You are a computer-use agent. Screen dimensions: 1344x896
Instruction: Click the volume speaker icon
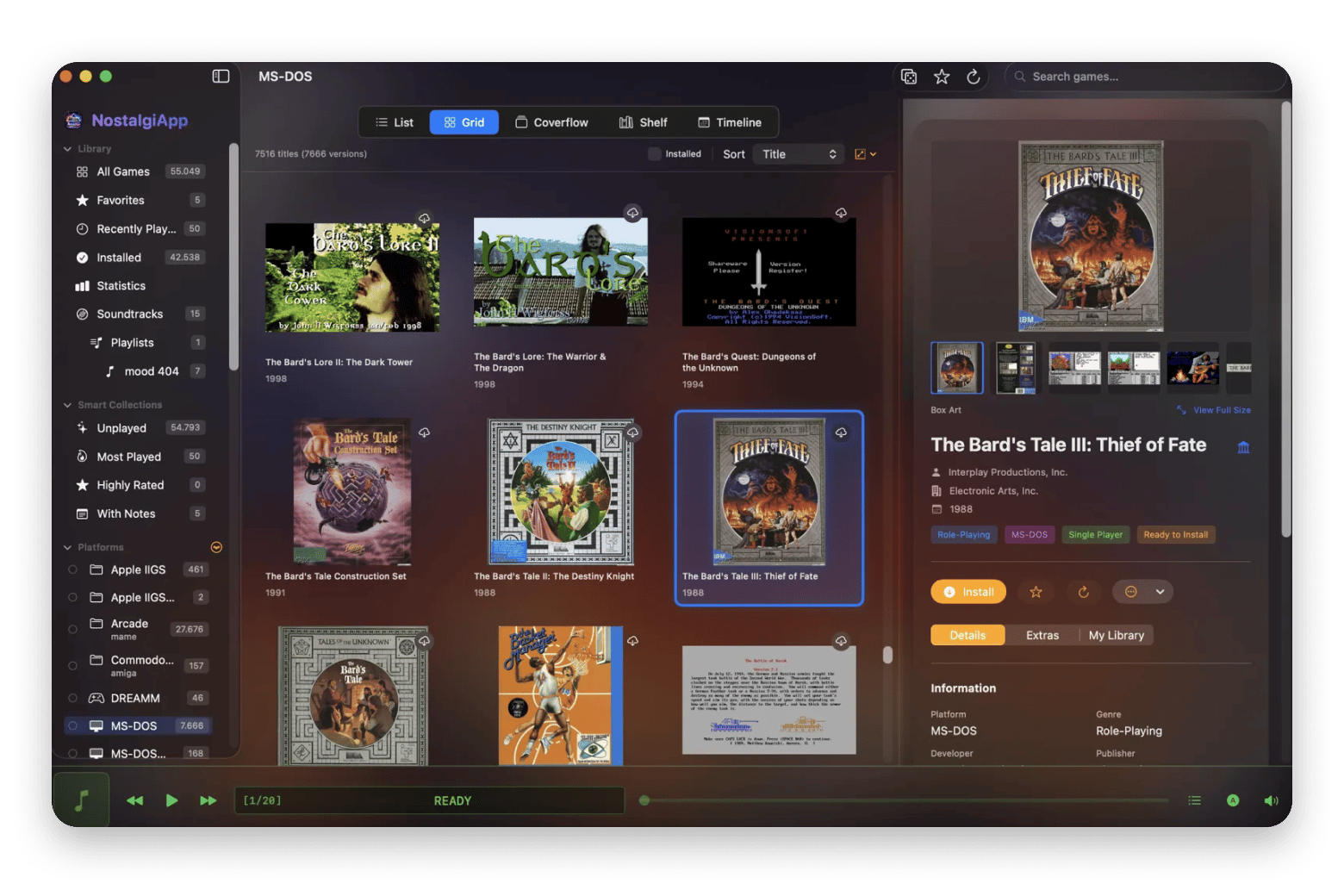pyautogui.click(x=1271, y=800)
